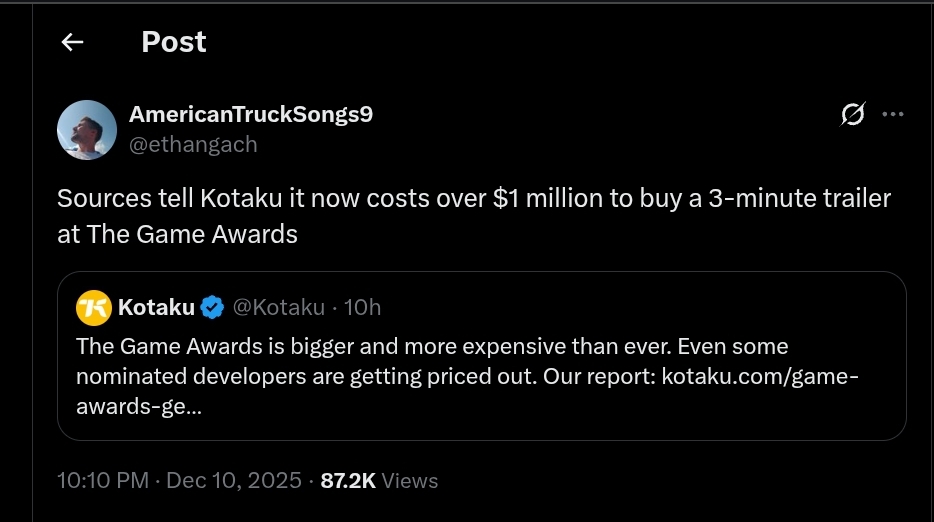Click the 10:10 PM Dec 10, 2025 timestamp

click(179, 480)
